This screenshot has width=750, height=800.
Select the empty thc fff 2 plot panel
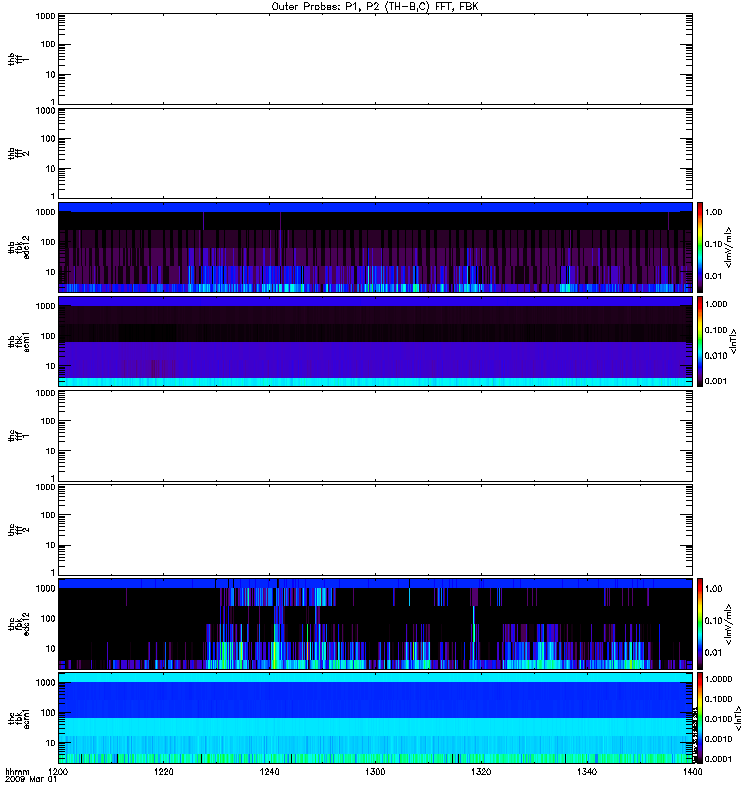click(x=375, y=530)
